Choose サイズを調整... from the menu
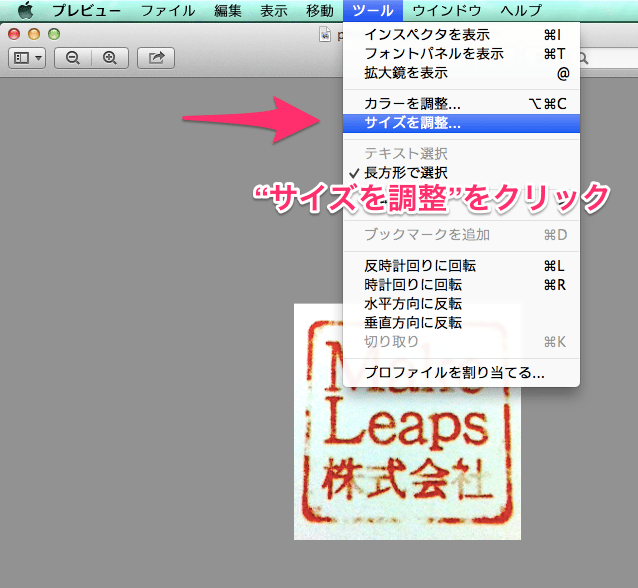Image resolution: width=638 pixels, height=588 pixels. pyautogui.click(x=461, y=123)
